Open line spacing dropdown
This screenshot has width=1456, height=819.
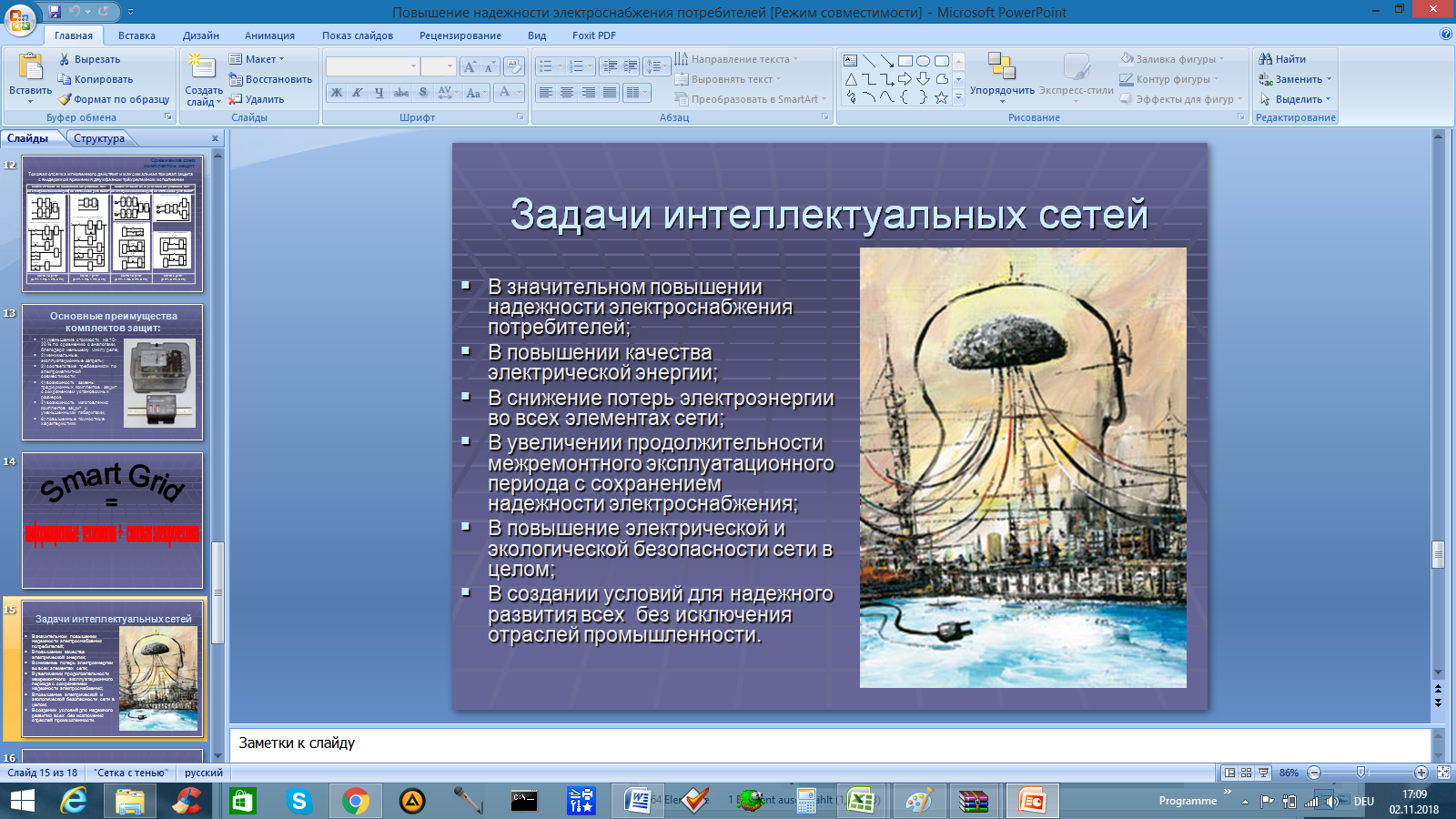[x=656, y=66]
